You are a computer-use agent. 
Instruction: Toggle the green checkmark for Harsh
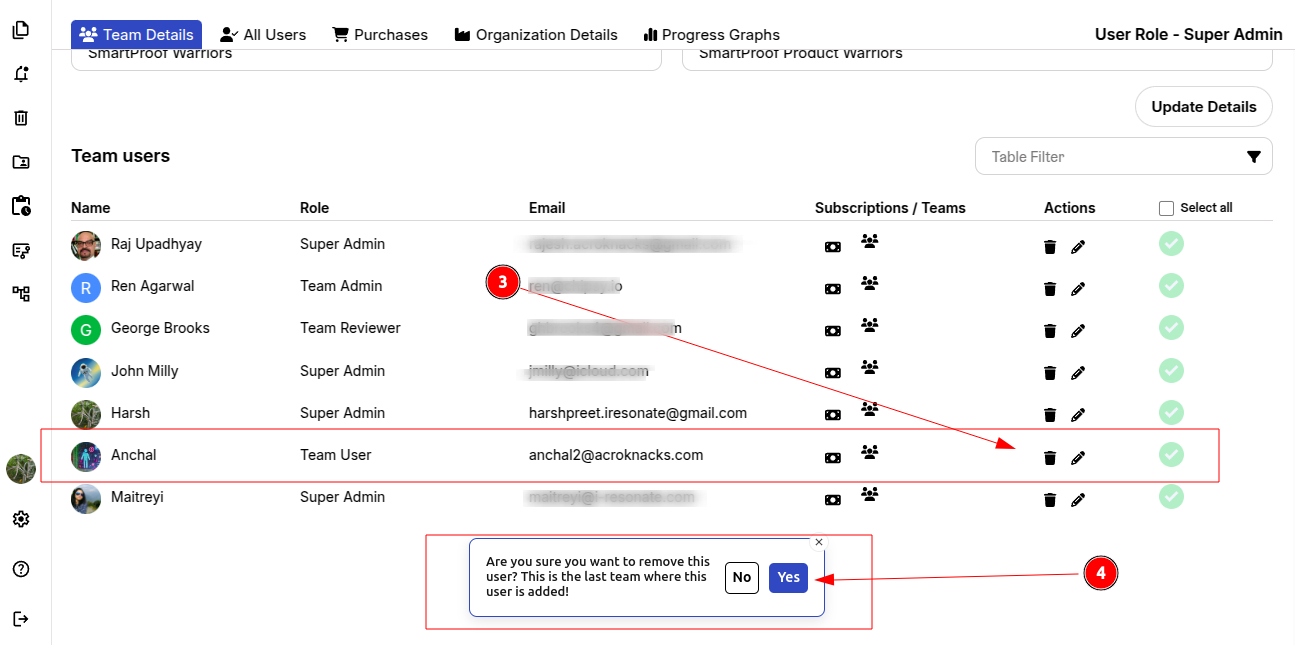pos(1171,412)
